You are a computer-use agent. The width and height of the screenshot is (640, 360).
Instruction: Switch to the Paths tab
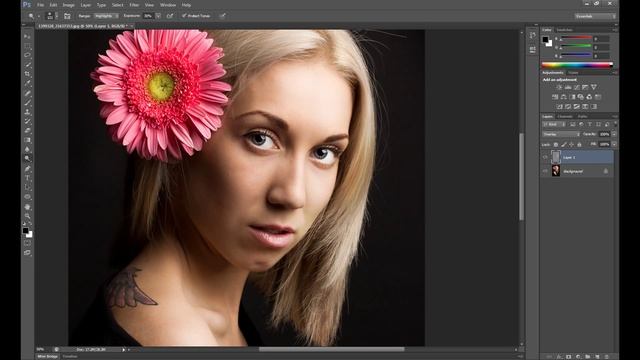[x=582, y=117]
